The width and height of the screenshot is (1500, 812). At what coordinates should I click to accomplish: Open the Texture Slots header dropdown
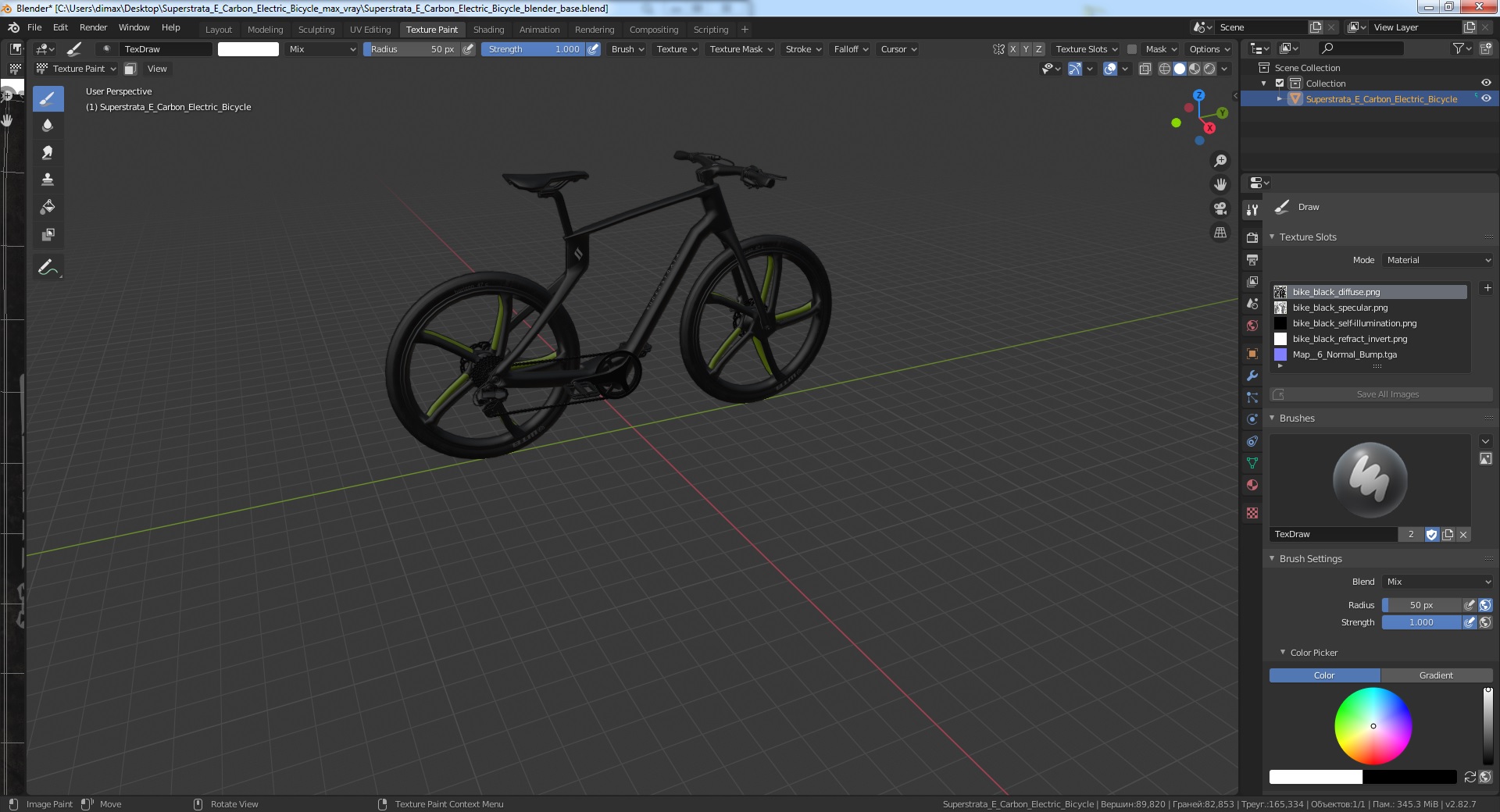coord(1086,49)
